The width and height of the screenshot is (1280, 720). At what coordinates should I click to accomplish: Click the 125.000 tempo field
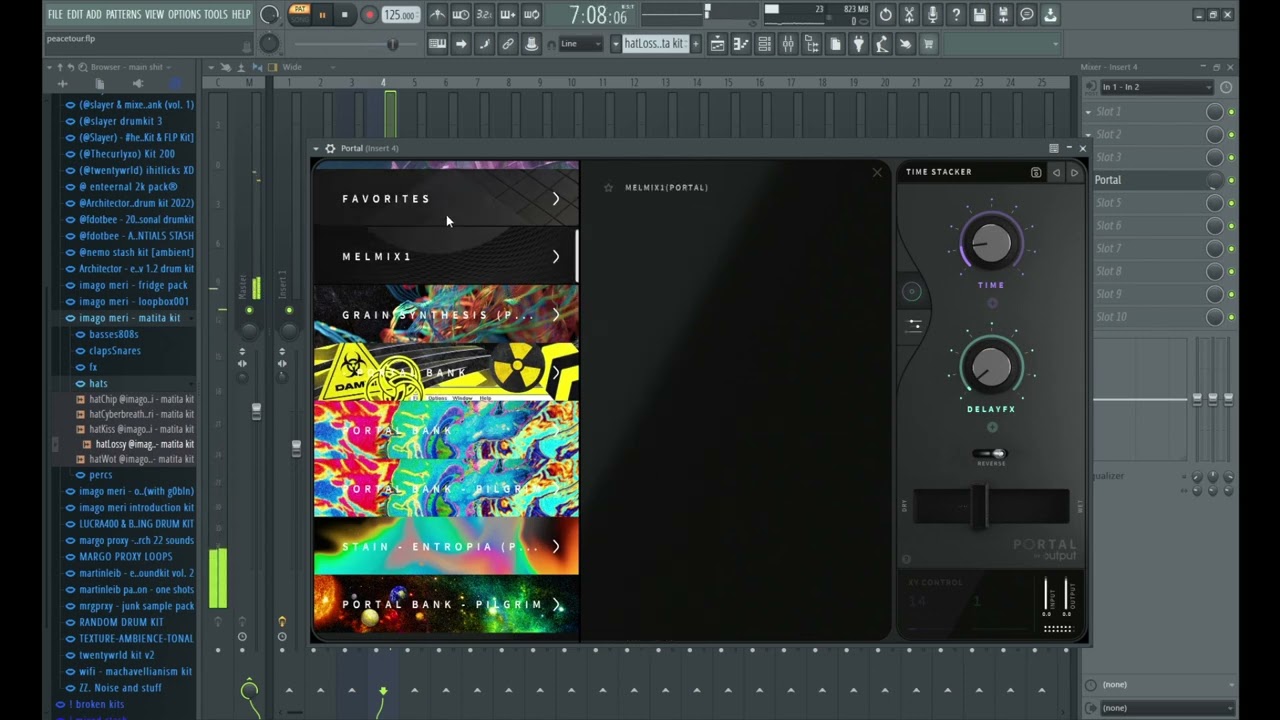tap(400, 15)
